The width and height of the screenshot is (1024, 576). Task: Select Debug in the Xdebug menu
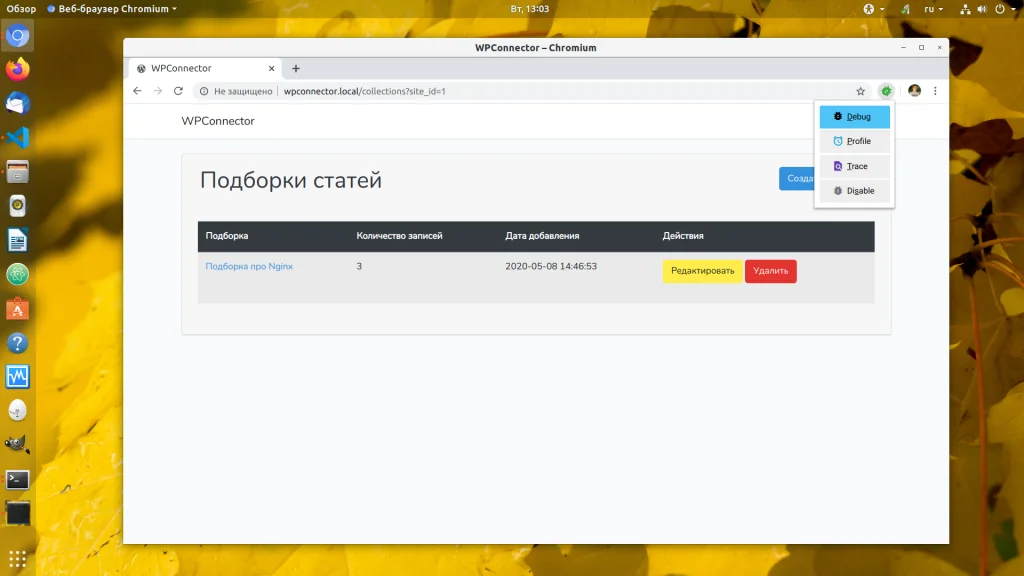pyautogui.click(x=854, y=116)
